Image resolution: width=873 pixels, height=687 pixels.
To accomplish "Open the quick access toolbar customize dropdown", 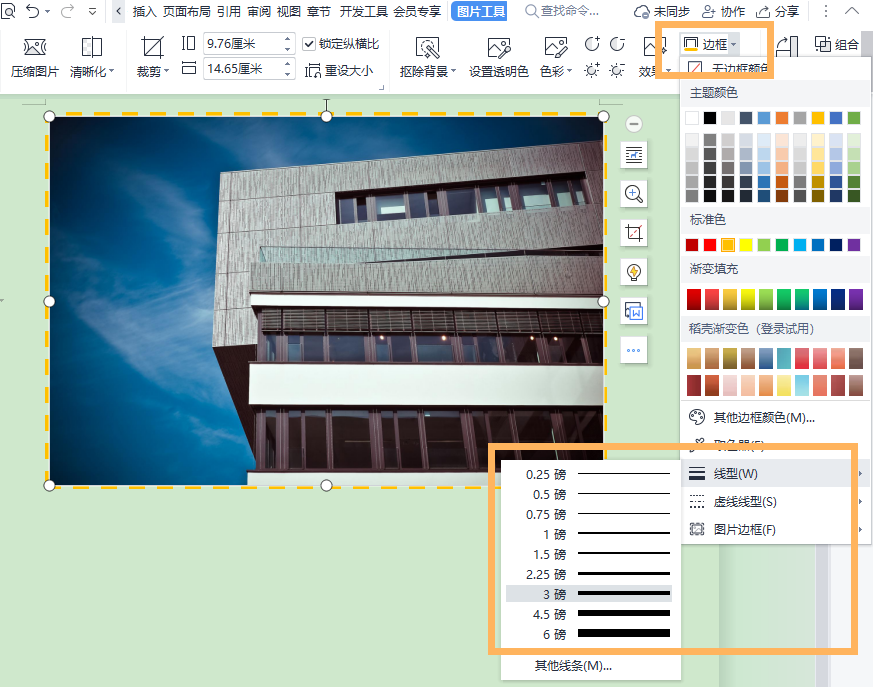I will pyautogui.click(x=92, y=11).
